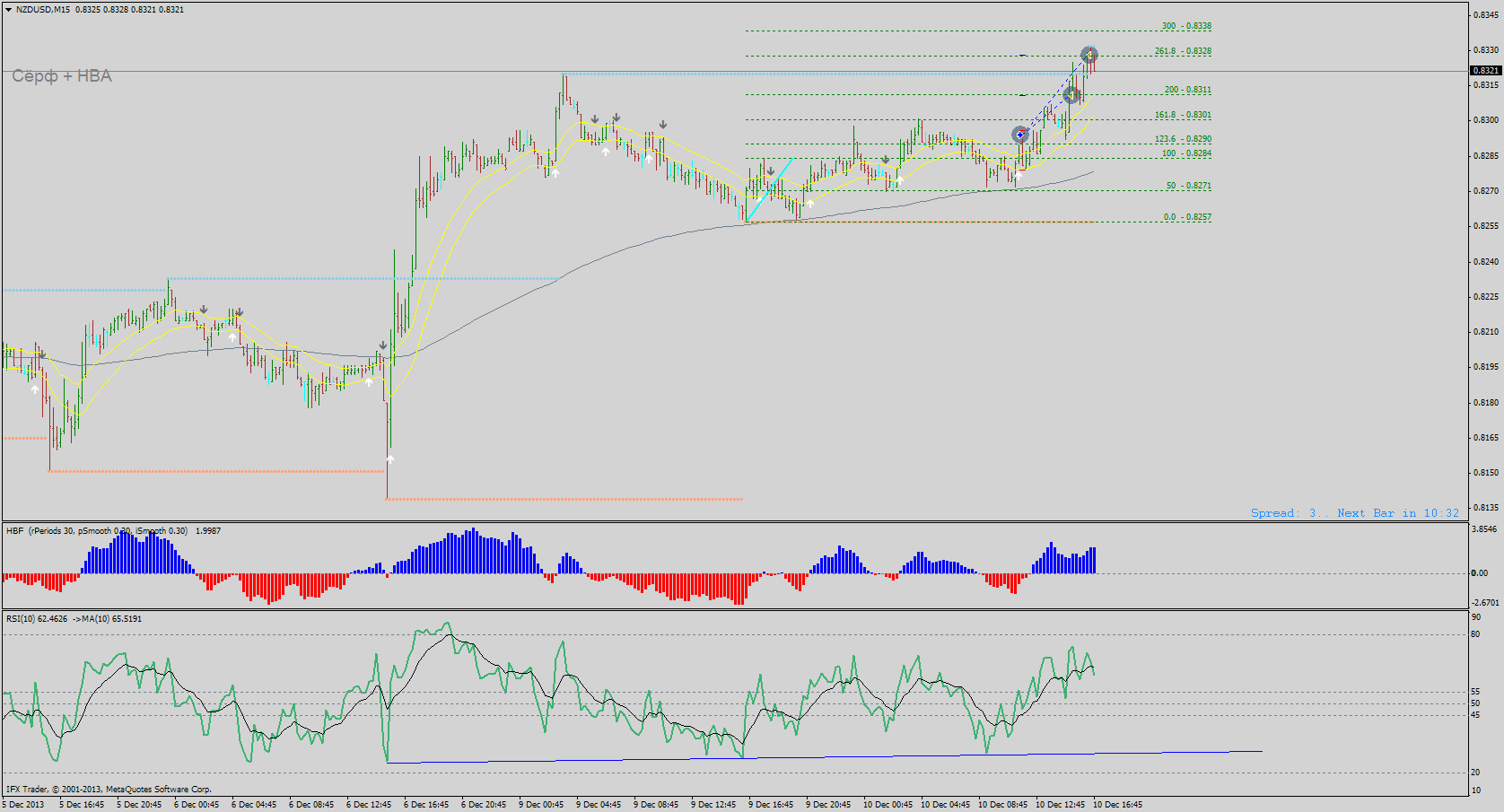
Task: Select the circled marker at the 261.8 level
Action: click(1089, 56)
